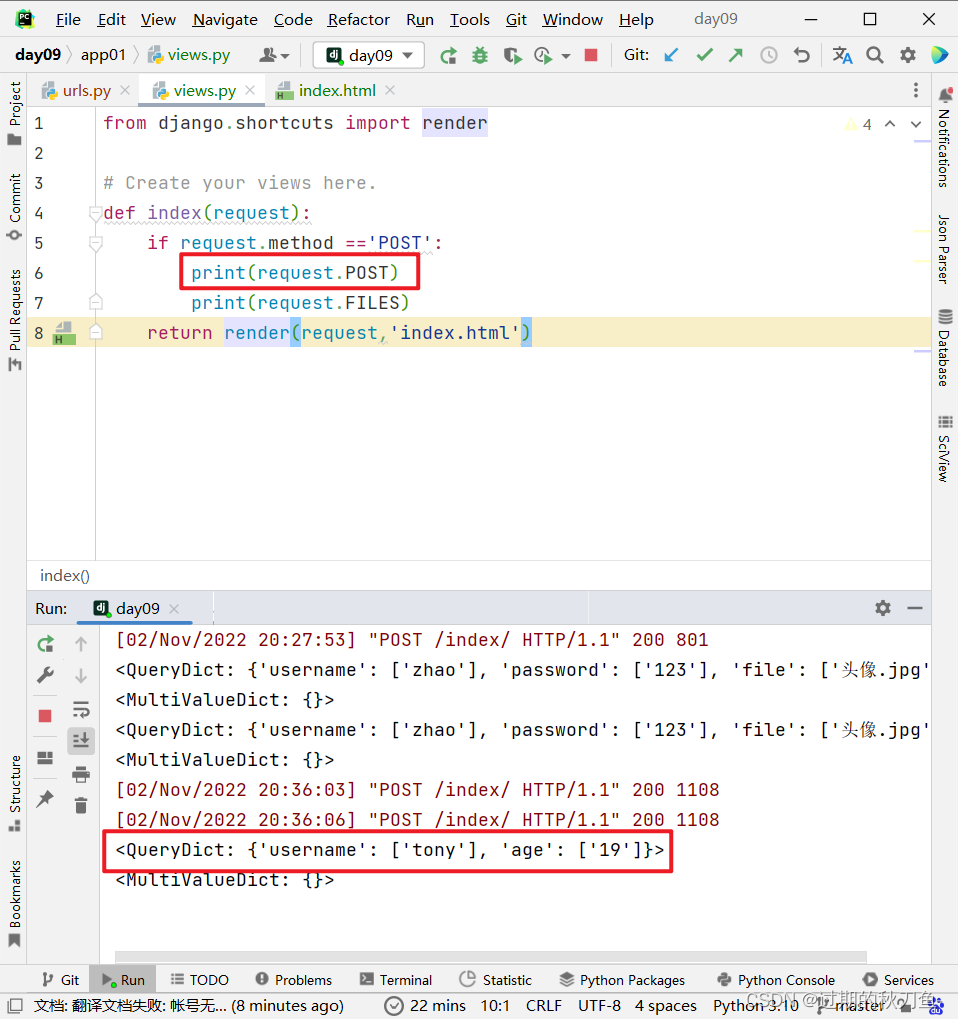Toggle the Bookmarks side panel
This screenshot has width=958, height=1019.
tap(14, 904)
